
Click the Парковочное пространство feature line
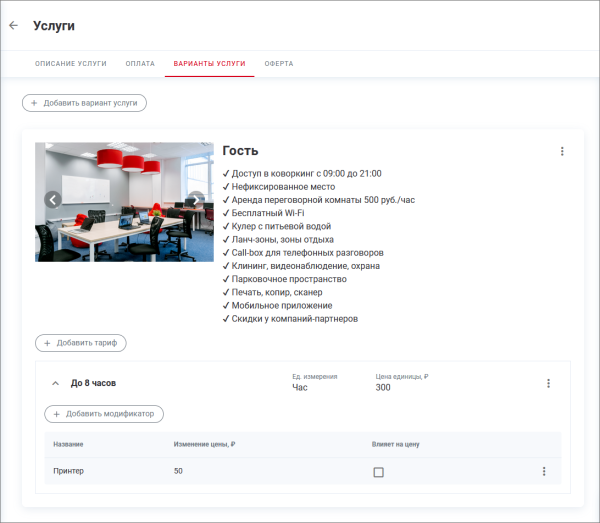284,279
